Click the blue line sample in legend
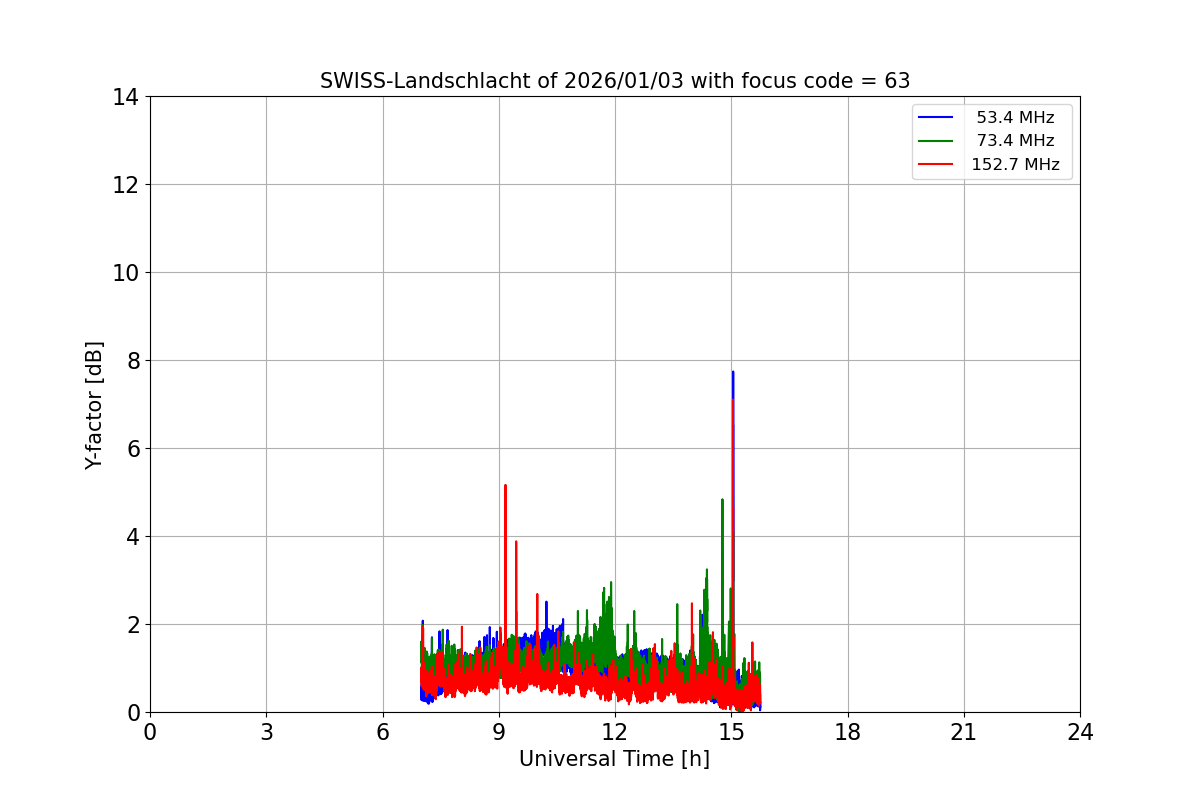 (936, 118)
